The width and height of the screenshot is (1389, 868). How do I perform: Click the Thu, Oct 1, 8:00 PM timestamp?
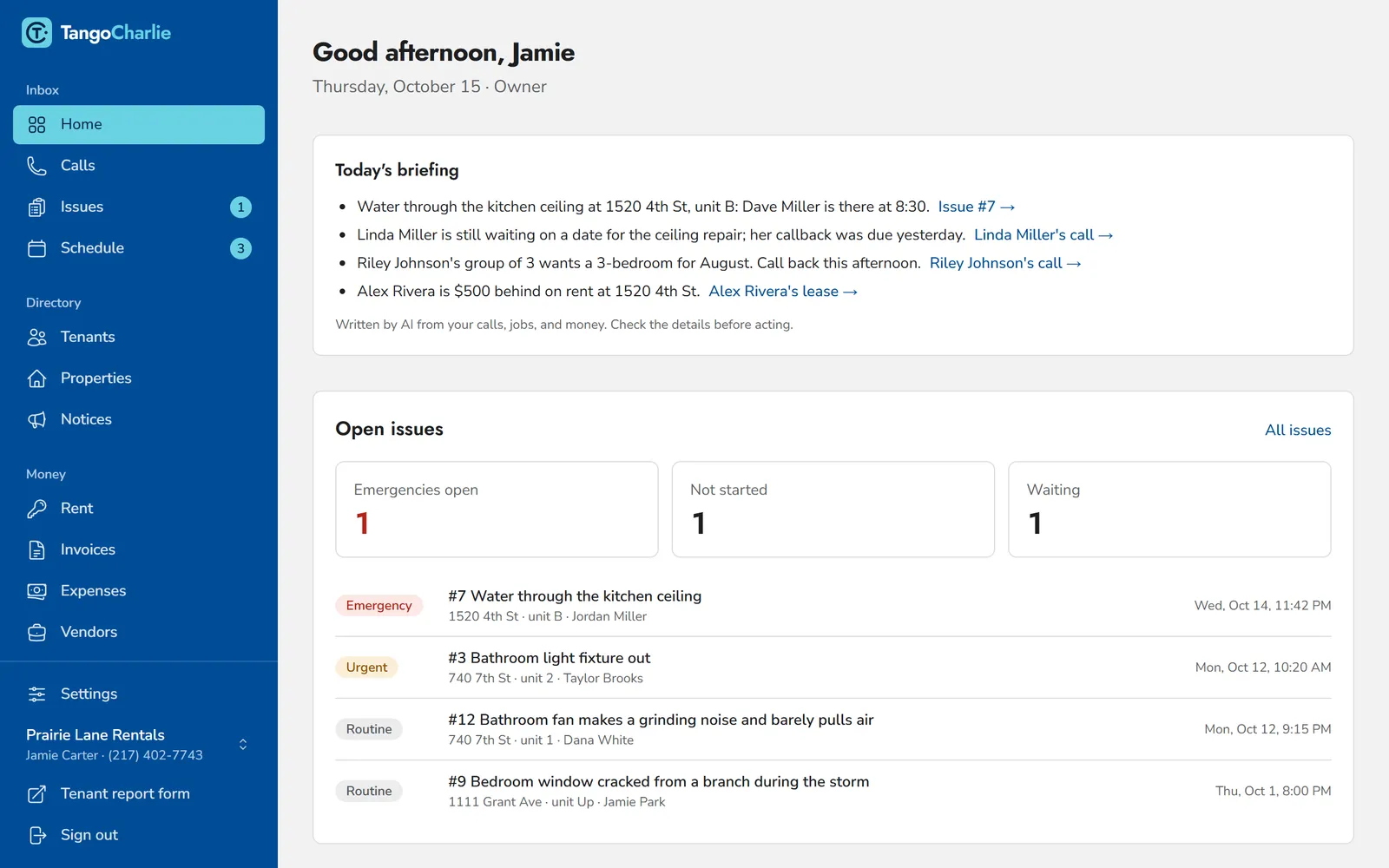coord(1273,791)
